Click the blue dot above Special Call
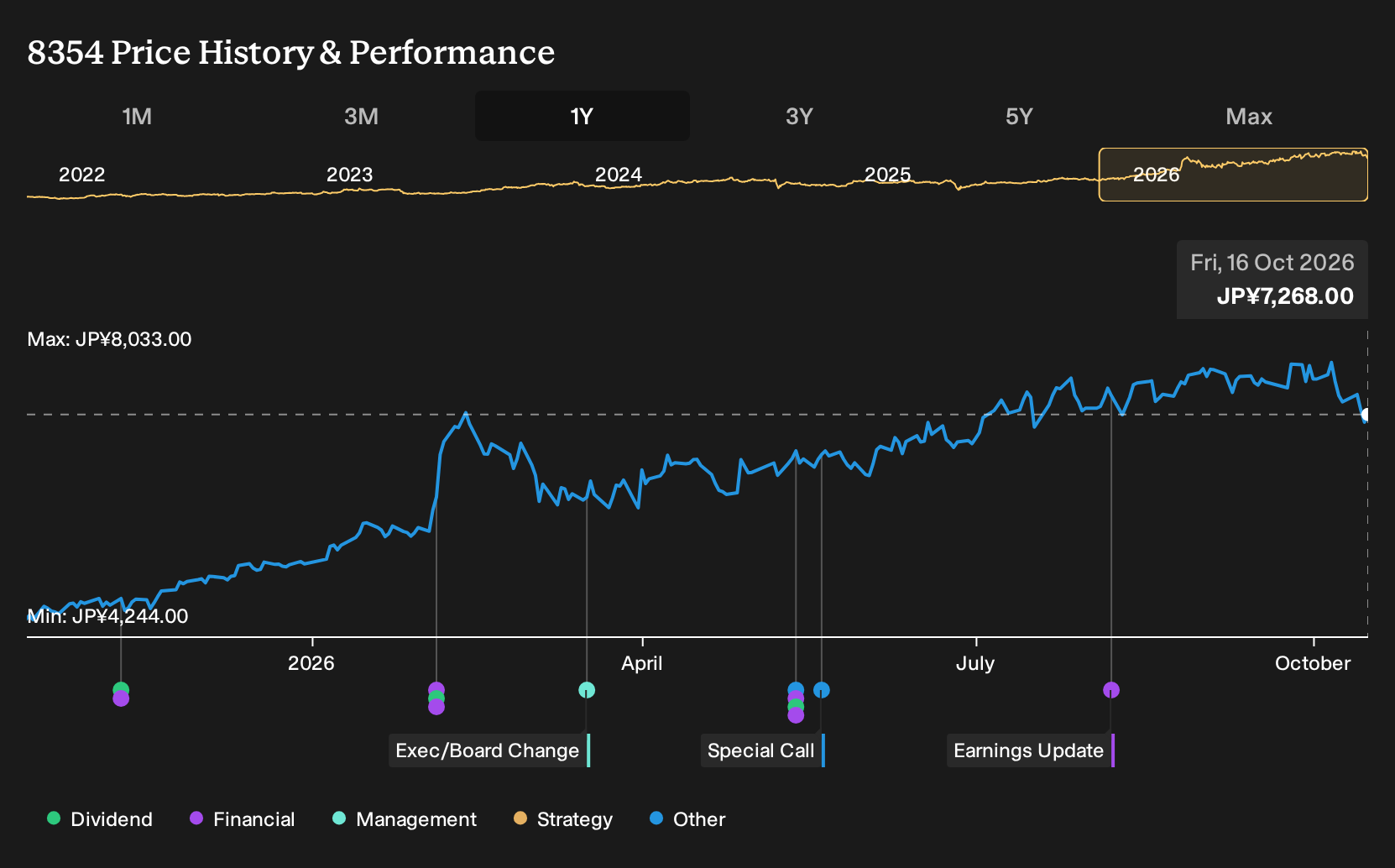Screen dimensions: 1395x868 point(822,690)
